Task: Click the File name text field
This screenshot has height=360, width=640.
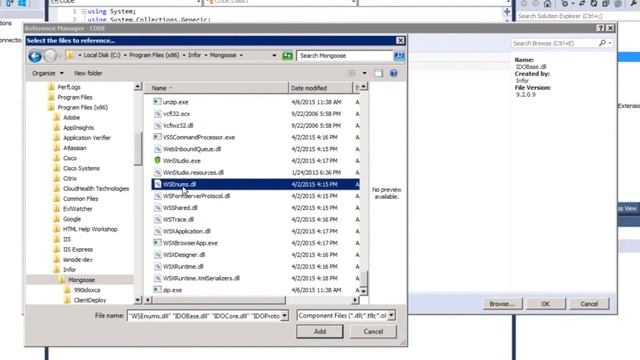Action: point(204,316)
